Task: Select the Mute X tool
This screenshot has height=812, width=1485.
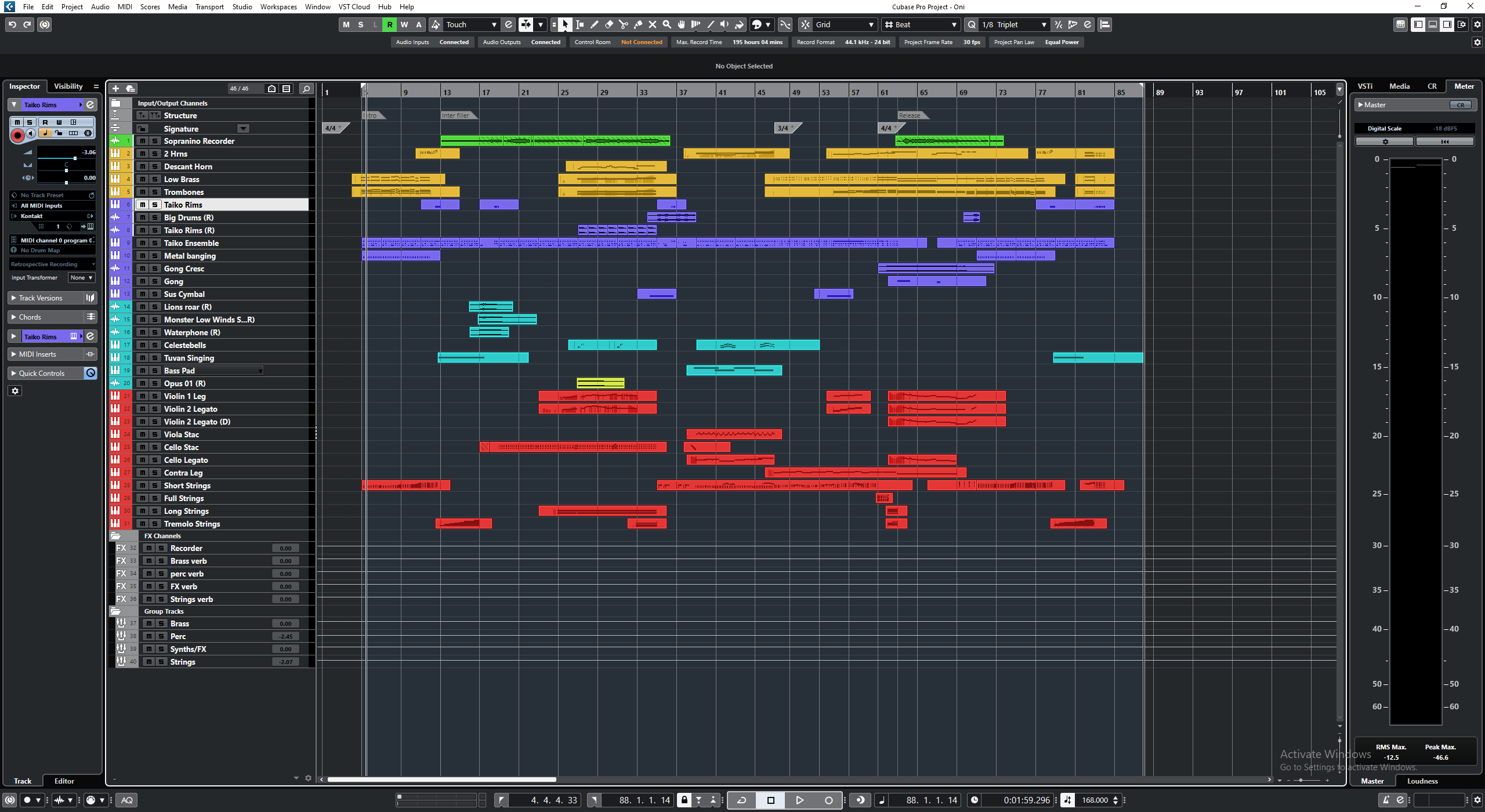Action: coord(652,24)
